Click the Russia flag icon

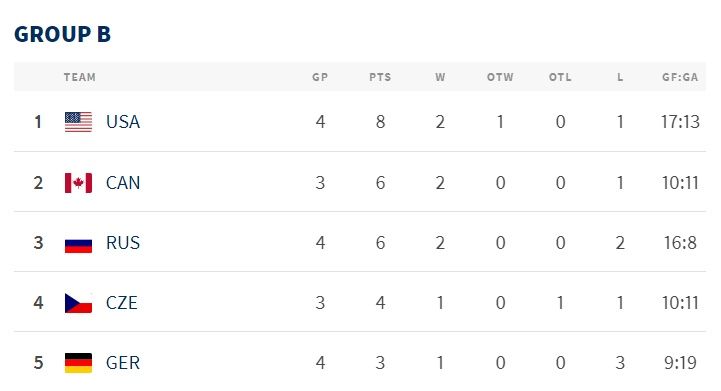point(78,243)
